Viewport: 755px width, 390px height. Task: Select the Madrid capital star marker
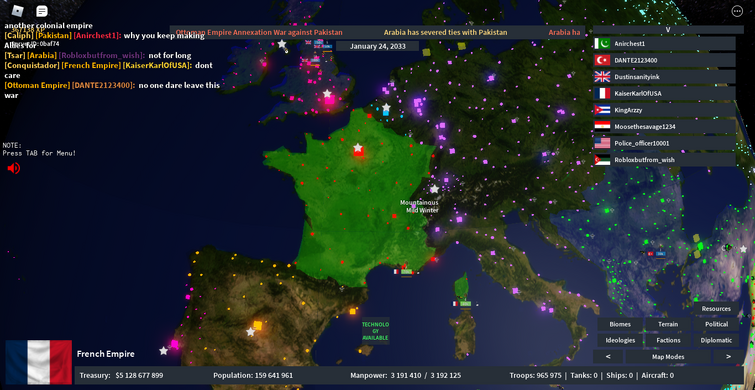(250, 332)
